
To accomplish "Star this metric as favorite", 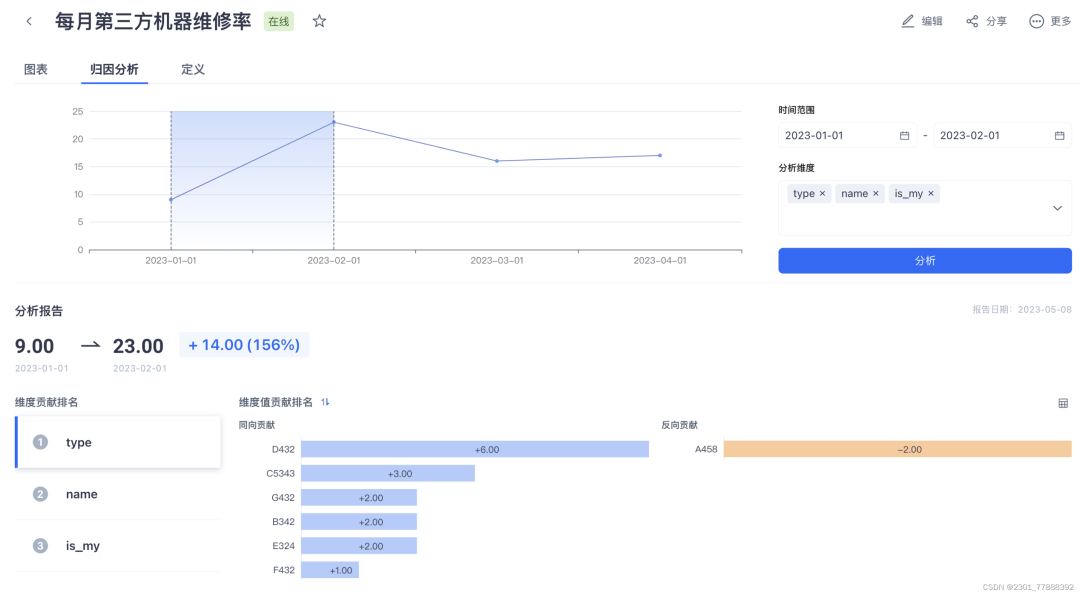I will (x=319, y=21).
